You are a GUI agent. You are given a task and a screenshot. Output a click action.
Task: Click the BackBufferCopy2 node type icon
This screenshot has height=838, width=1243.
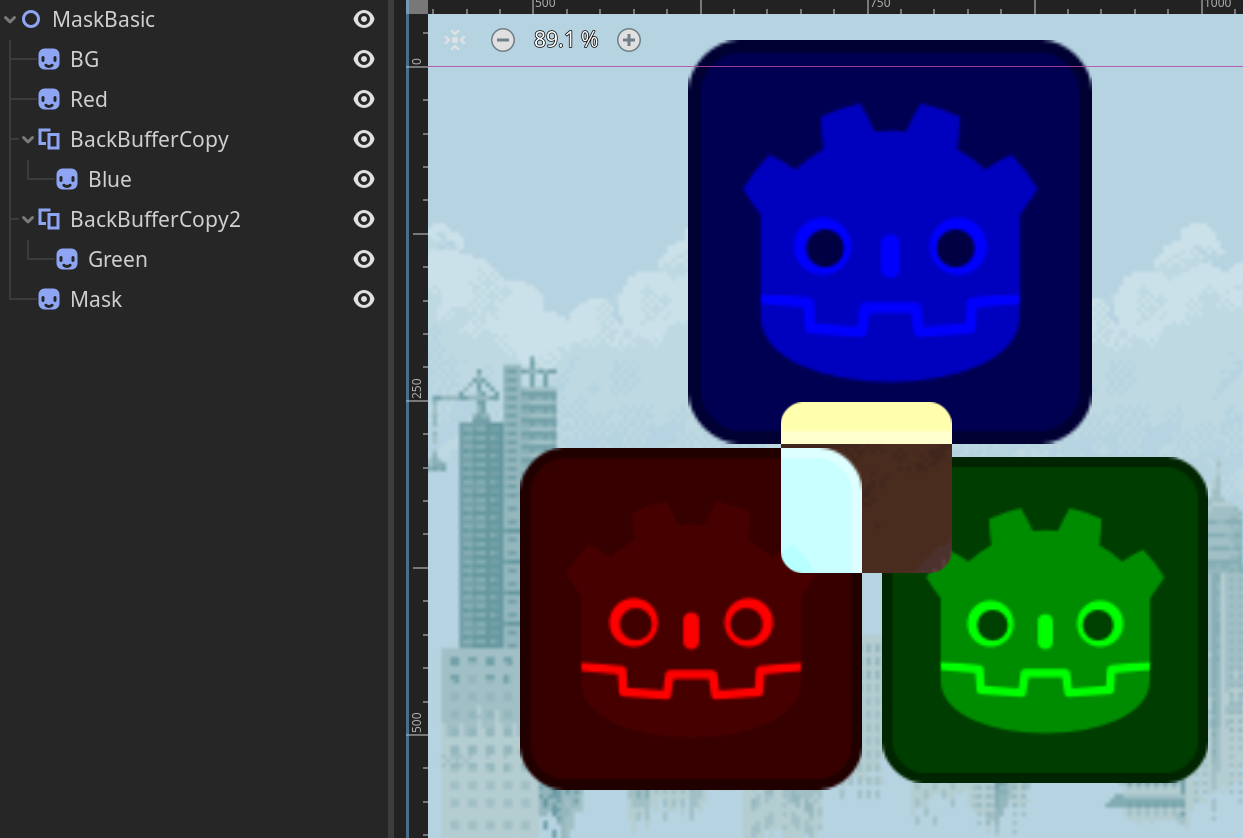click(x=49, y=219)
